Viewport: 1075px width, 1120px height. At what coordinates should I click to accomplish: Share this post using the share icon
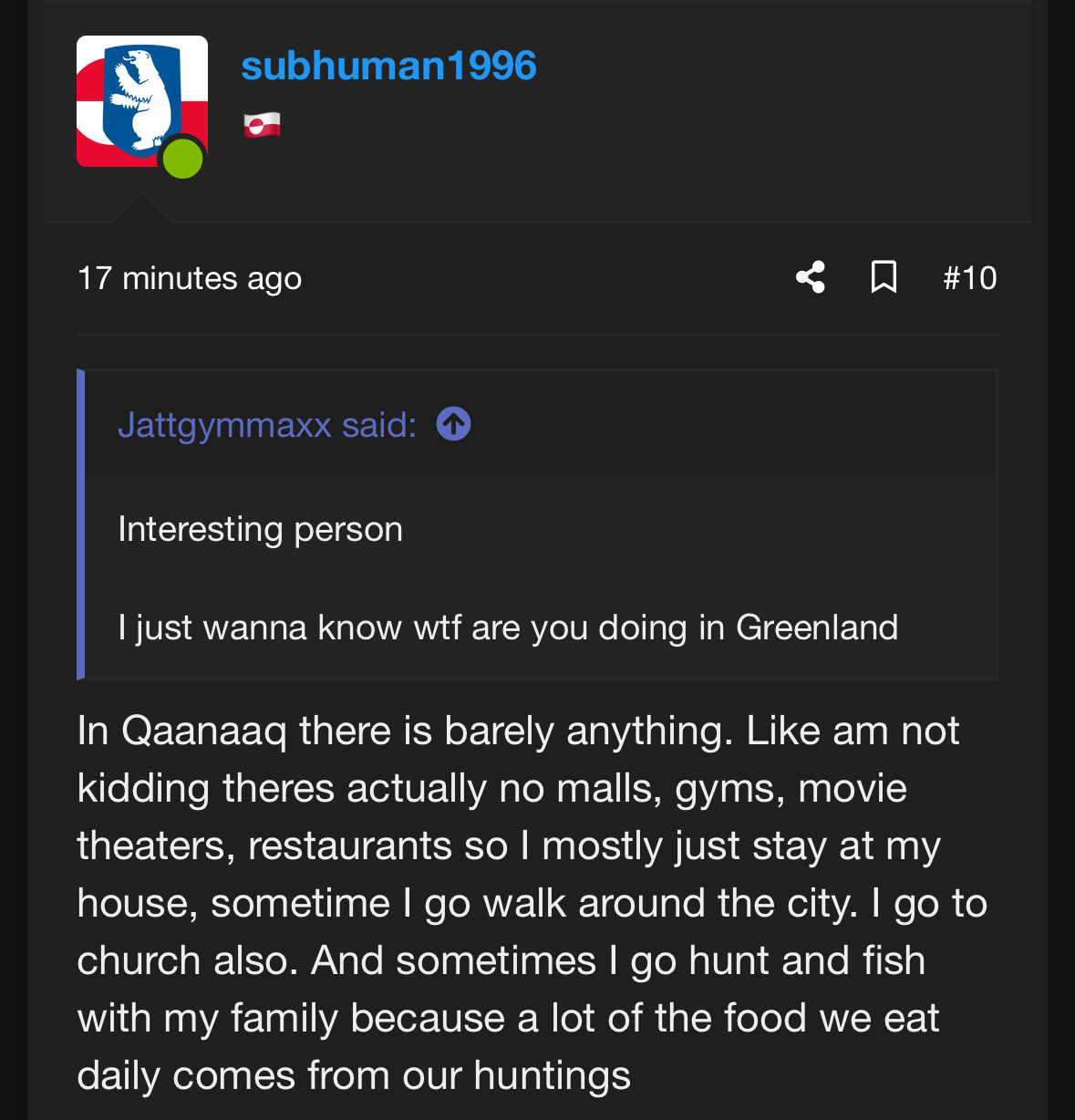(810, 277)
